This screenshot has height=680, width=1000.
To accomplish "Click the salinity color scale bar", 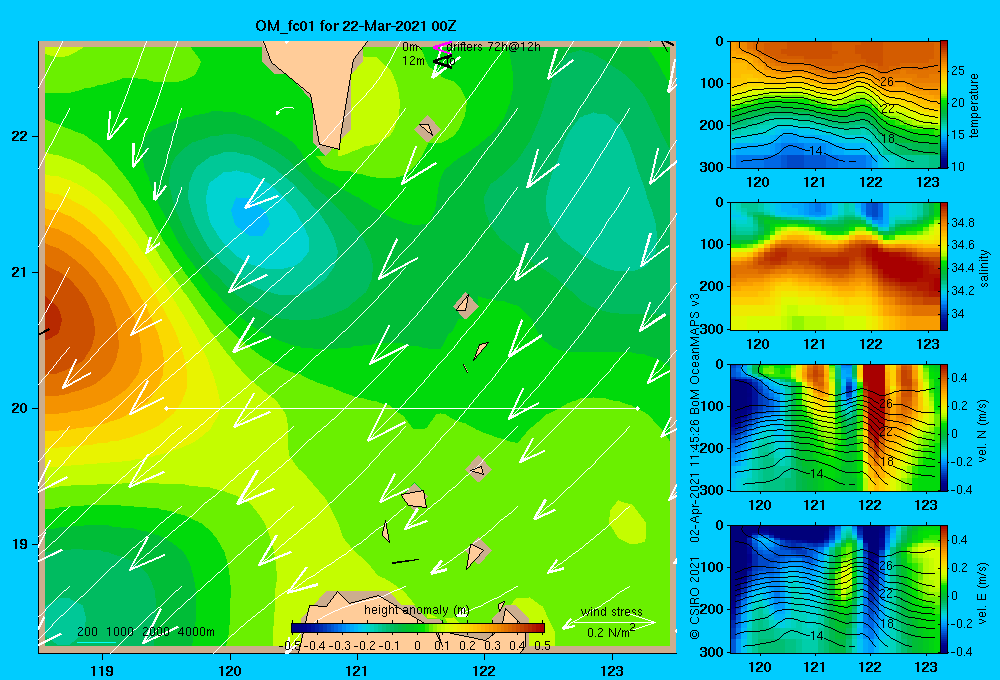I will (944, 266).
